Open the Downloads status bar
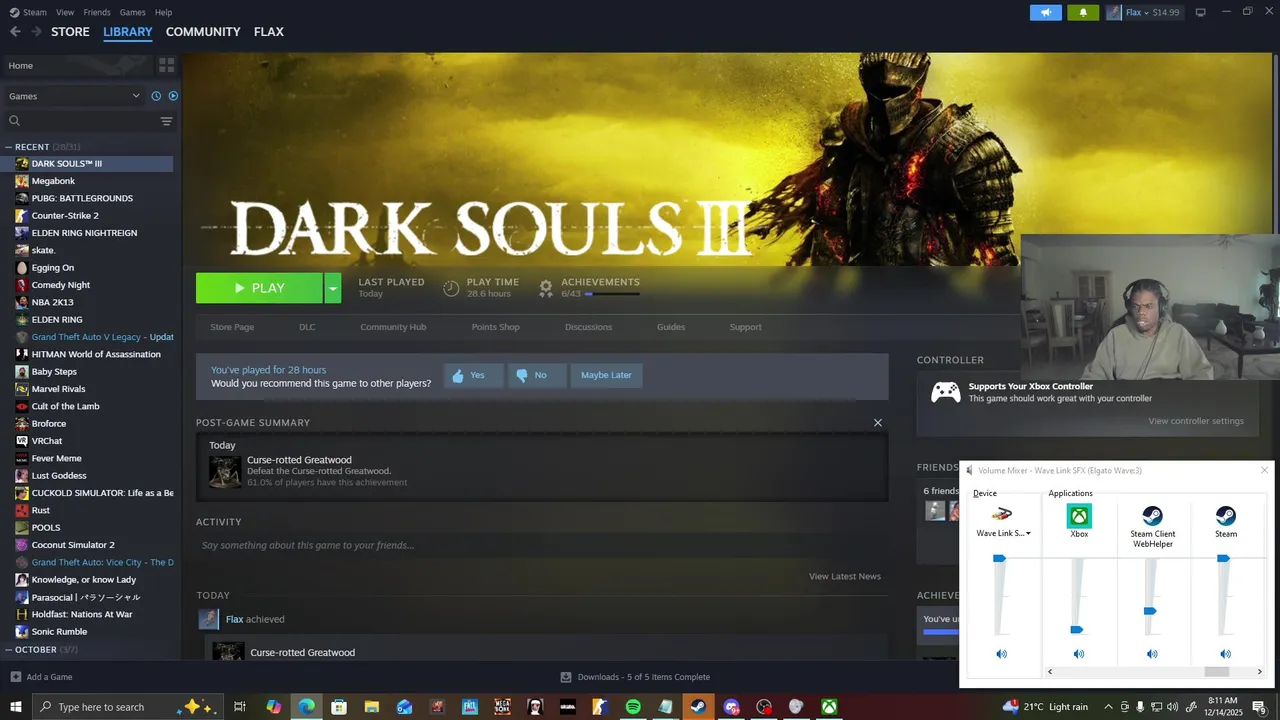The image size is (1280, 720). pos(635,677)
